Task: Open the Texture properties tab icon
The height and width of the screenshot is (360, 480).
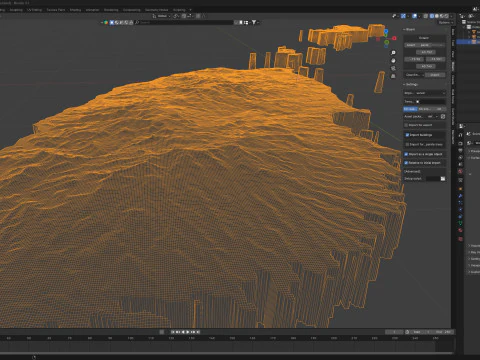Action: point(460,239)
